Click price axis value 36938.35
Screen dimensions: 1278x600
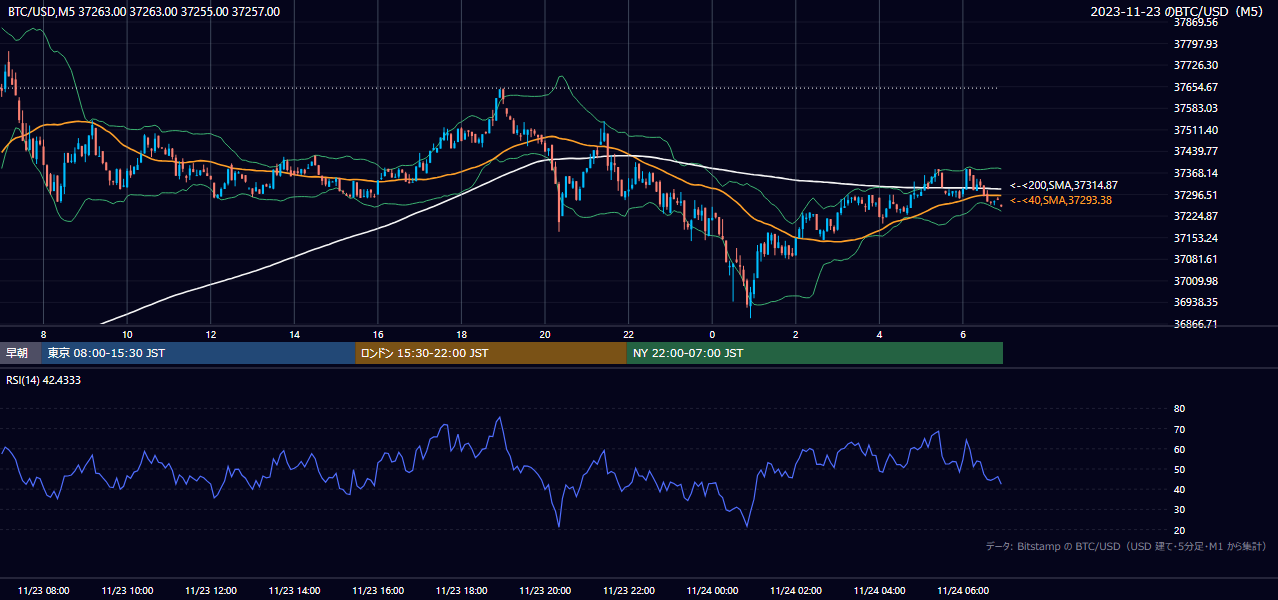click(x=1196, y=302)
